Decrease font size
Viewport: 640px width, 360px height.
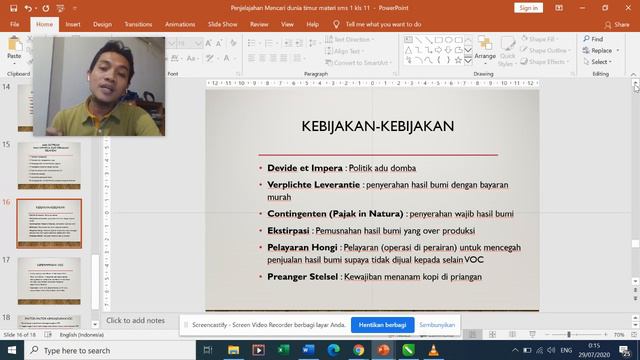219,43
